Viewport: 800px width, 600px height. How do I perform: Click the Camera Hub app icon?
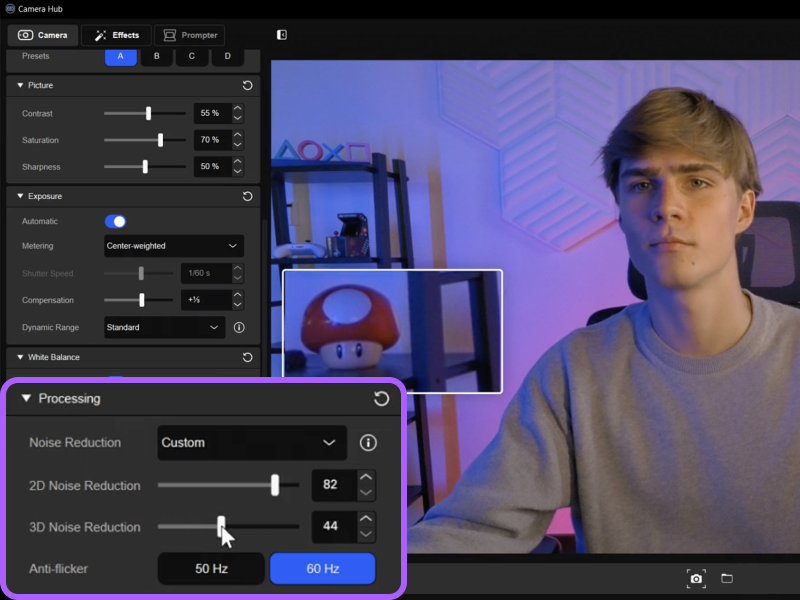10,9
